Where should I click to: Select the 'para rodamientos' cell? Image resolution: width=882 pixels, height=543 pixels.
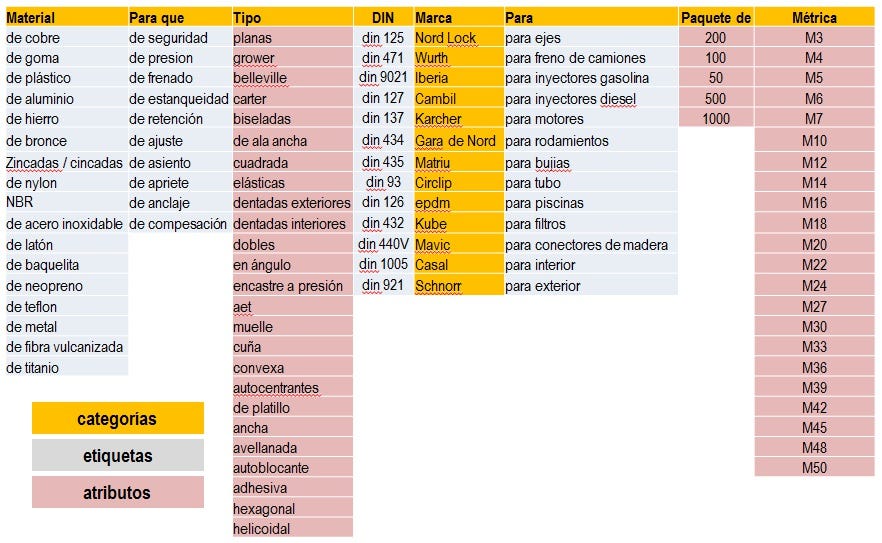coord(591,141)
